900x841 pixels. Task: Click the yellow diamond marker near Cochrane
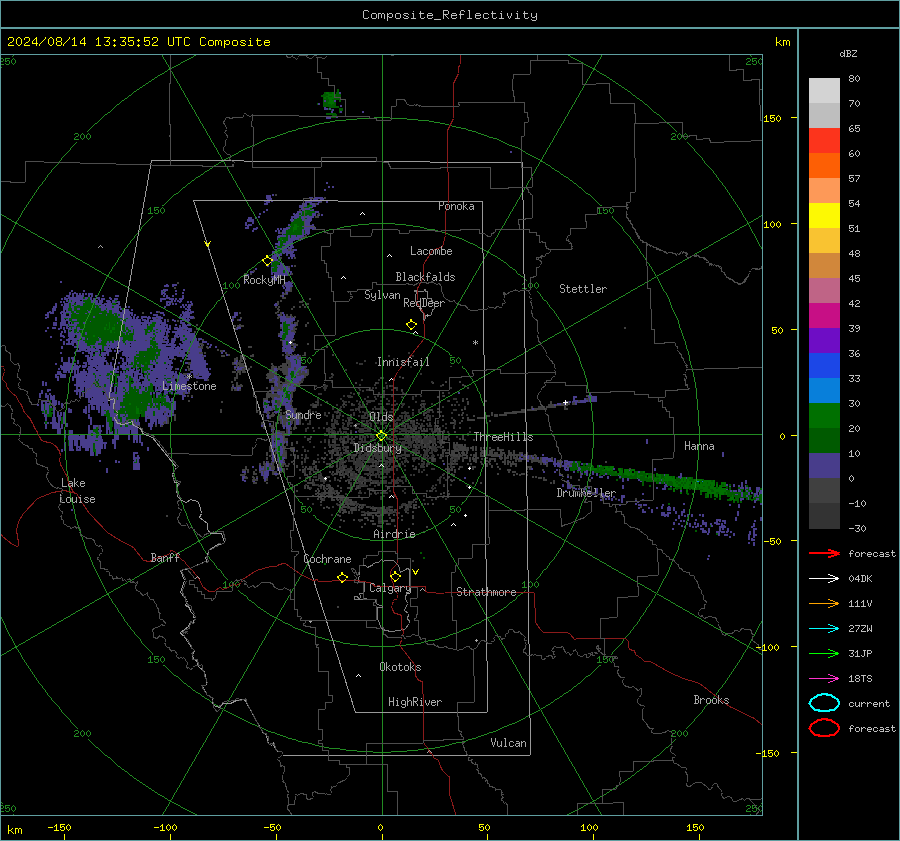click(x=343, y=577)
